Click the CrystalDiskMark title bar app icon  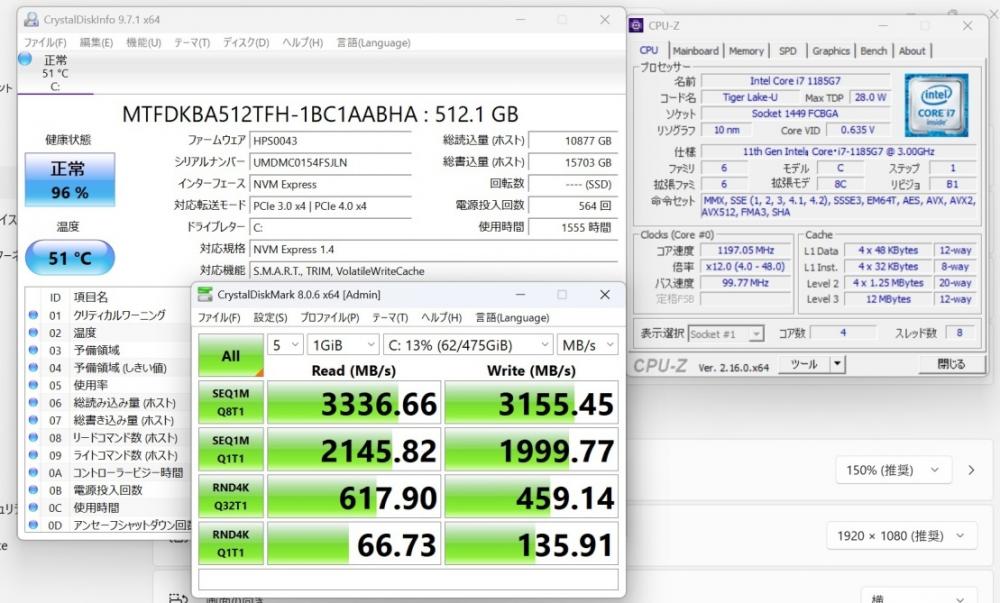click(205, 294)
